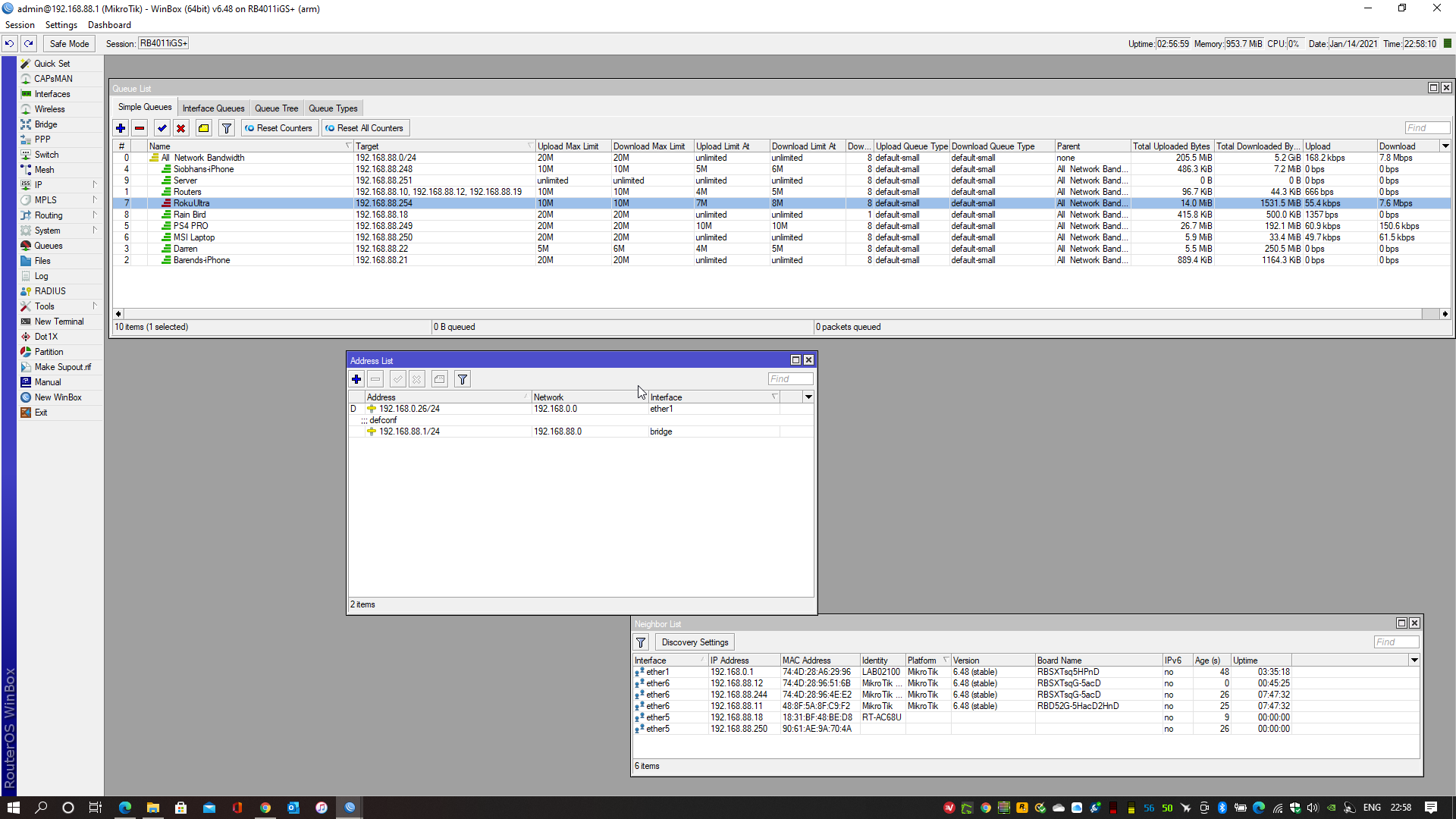Remove the selected RokuUltra queue
This screenshot has height=819, width=1456.
click(140, 128)
